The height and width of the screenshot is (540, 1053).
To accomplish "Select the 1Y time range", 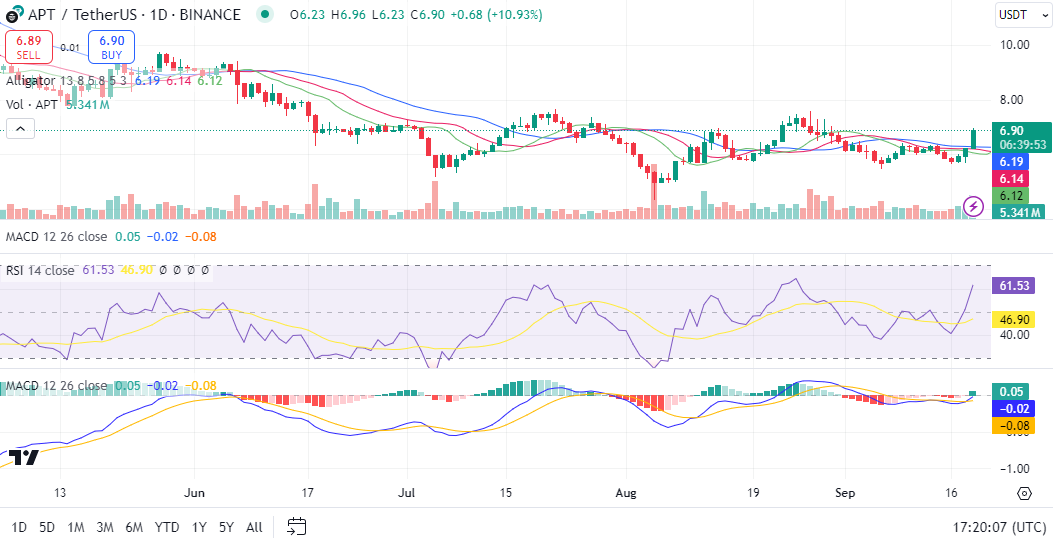I will 199,527.
